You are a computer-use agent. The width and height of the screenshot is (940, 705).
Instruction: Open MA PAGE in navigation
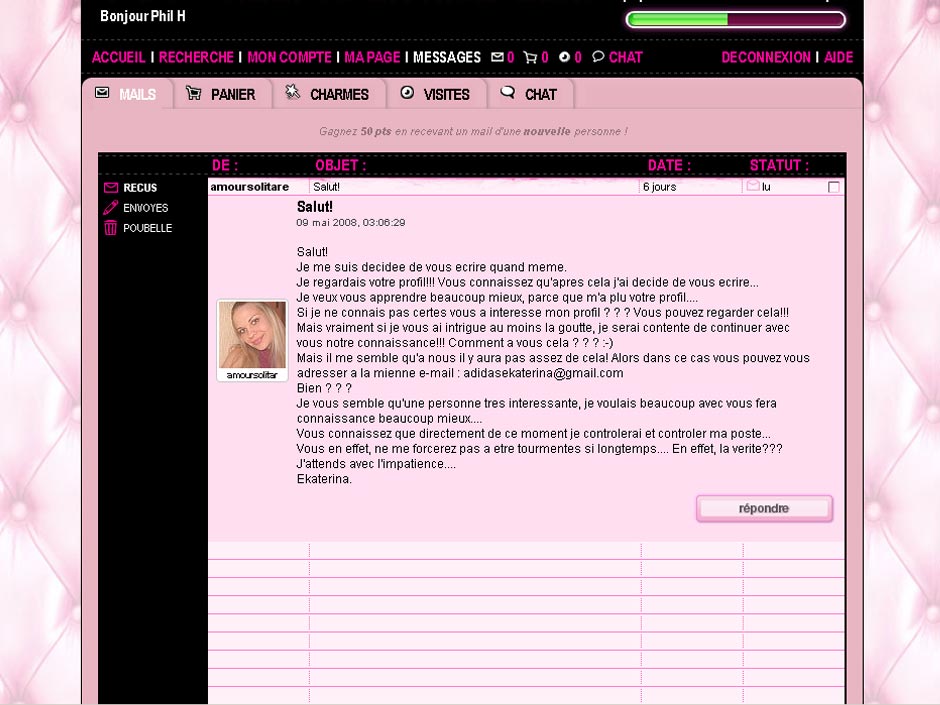[x=372, y=57]
